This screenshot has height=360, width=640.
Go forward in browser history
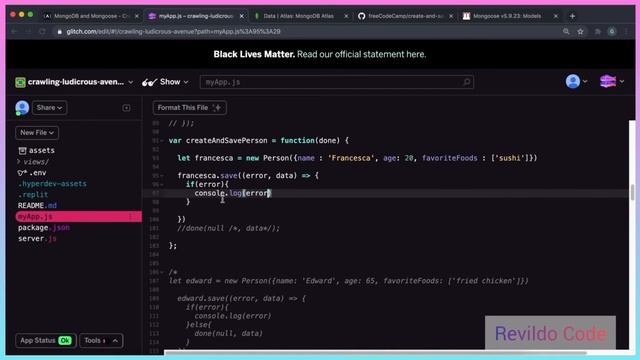28,31
